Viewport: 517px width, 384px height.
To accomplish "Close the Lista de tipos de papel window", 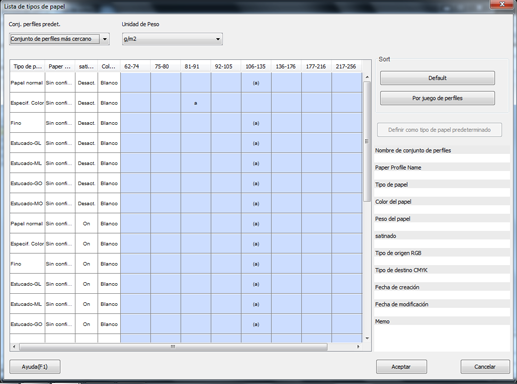I will [502, 4].
